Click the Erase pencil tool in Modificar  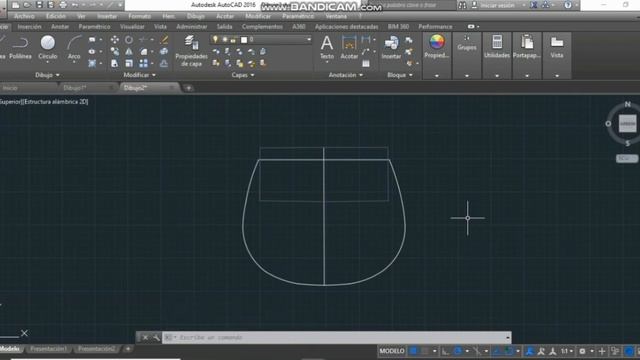pyautogui.click(x=164, y=40)
